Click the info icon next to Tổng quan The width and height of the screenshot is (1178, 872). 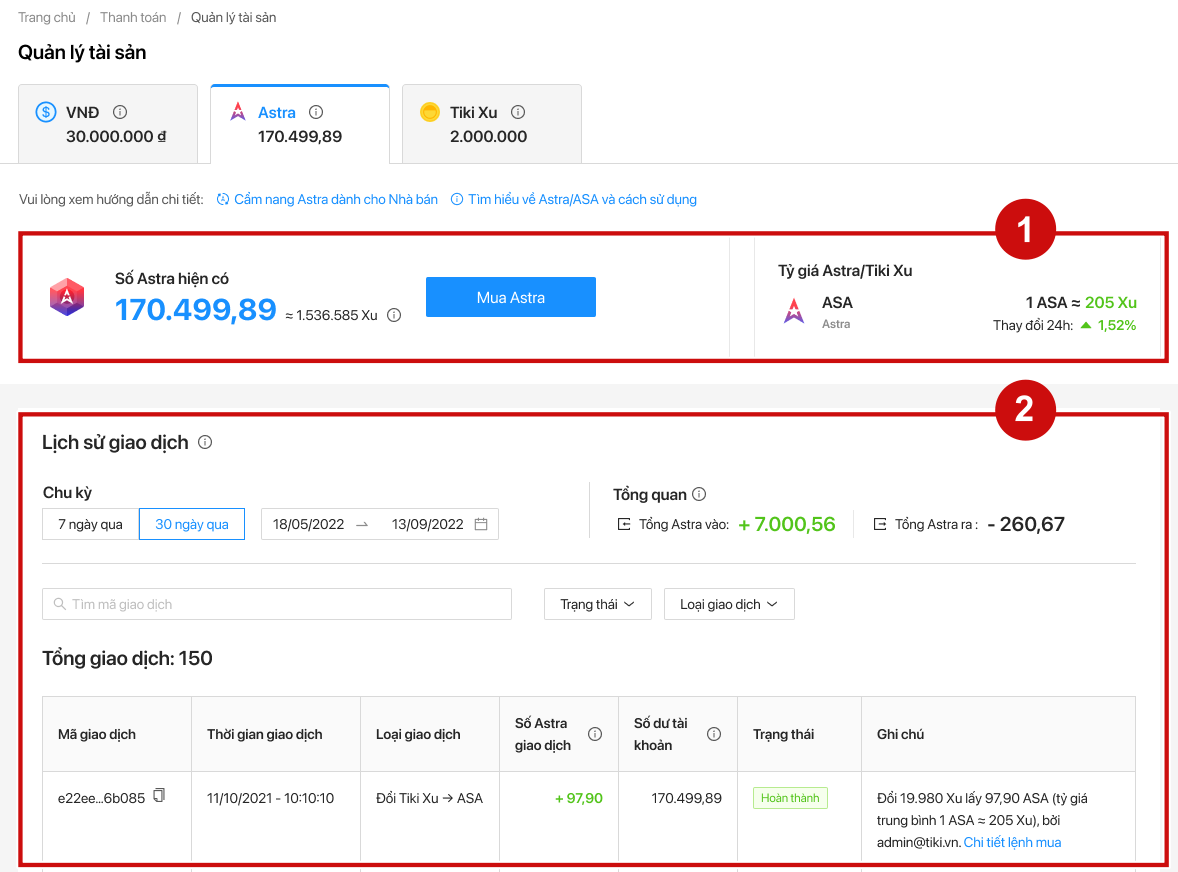pyautogui.click(x=699, y=494)
